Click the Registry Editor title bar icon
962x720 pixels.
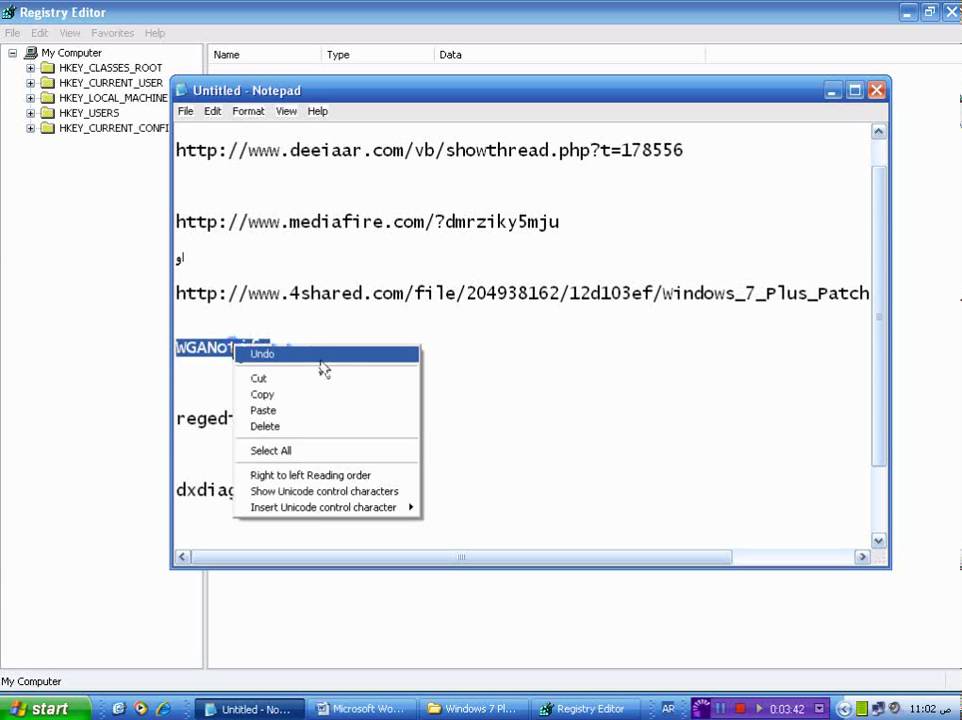click(x=9, y=12)
